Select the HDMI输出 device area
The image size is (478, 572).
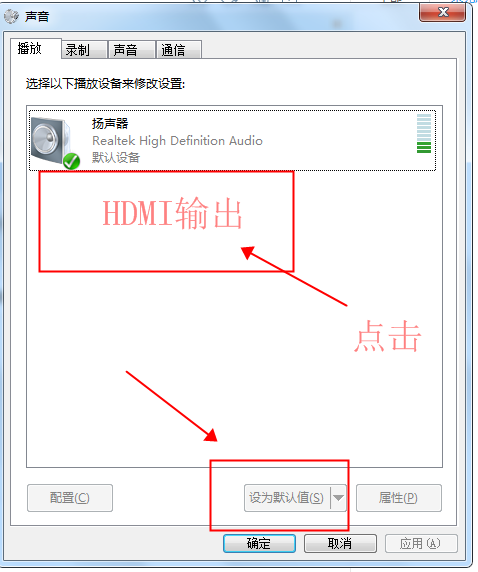click(x=166, y=221)
